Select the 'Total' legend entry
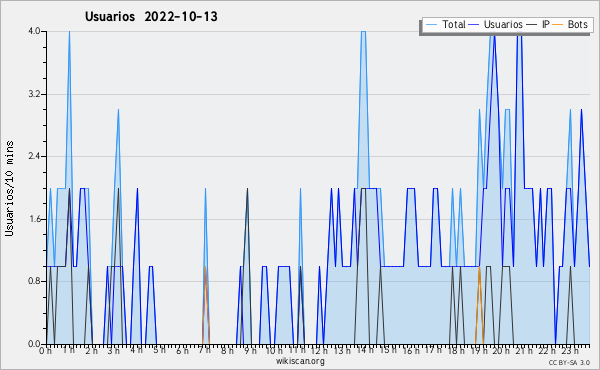600x370 pixels. pyautogui.click(x=454, y=24)
